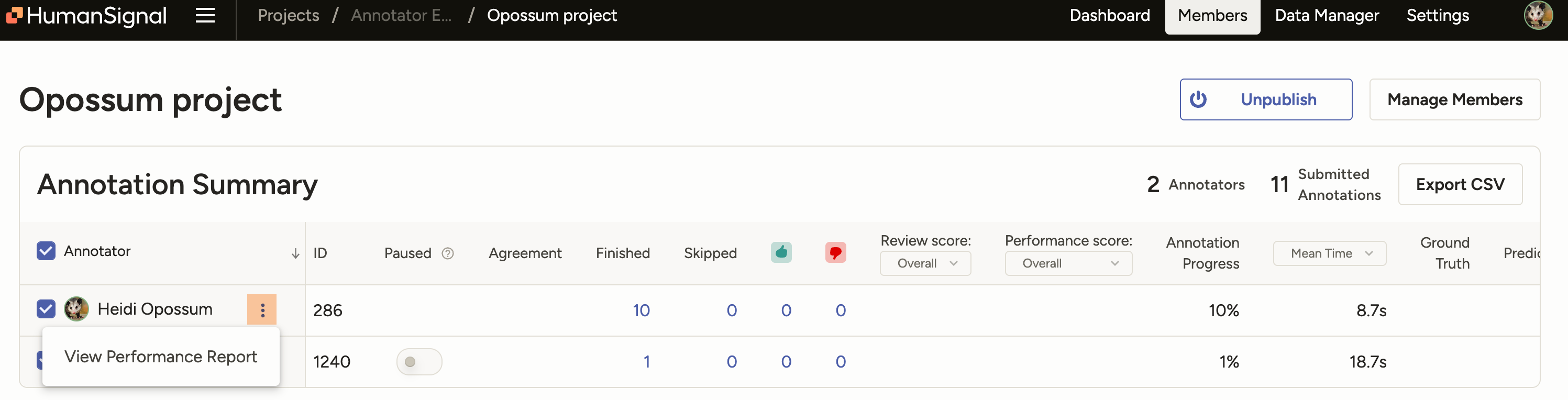The height and width of the screenshot is (400, 1568).
Task: Click the HumanSignal logo
Action: coord(86,16)
